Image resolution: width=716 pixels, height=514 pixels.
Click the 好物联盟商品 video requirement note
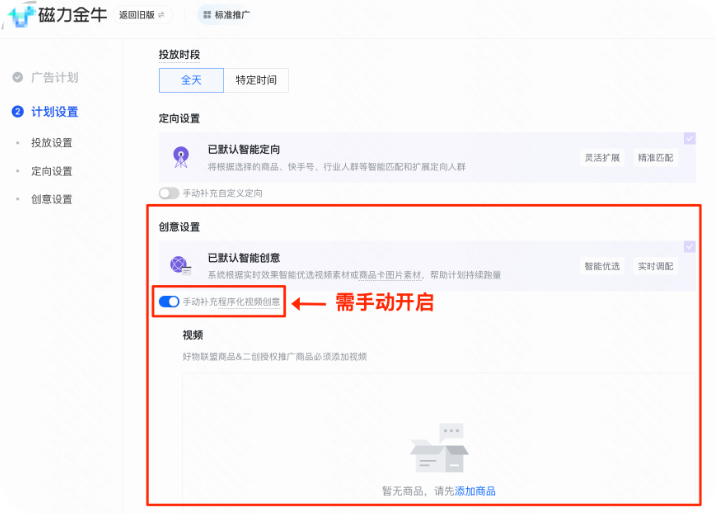coord(274,357)
